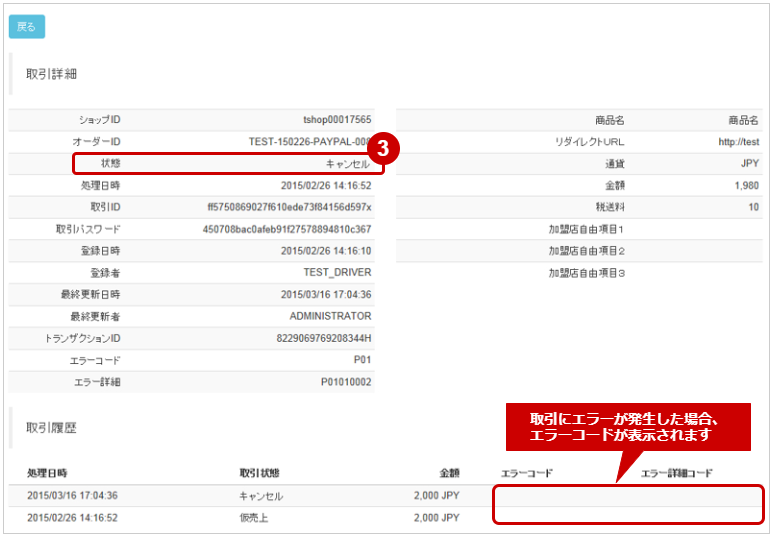Click the リダイレクトURL http://test link
Image resolution: width=777 pixels, height=541 pixels.
point(738,141)
